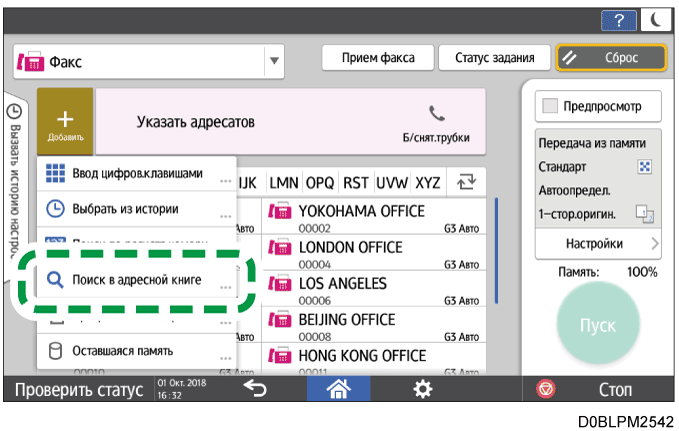This screenshot has height=431, width=679.
Task: Open settings via the bottom gear icon
Action: 425,388
